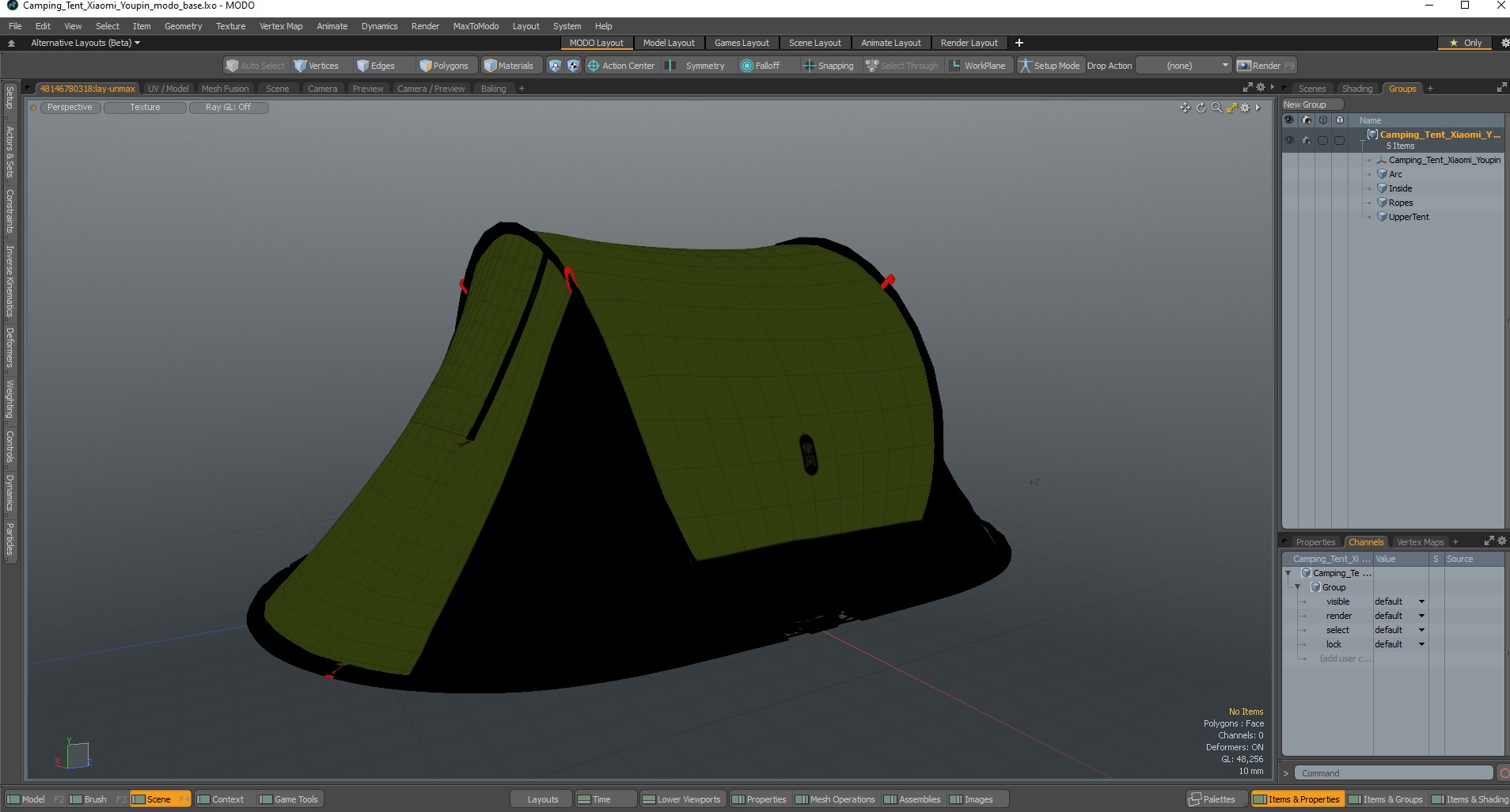Switch to the Scenes tab
1510x812 pixels.
pos(1311,89)
